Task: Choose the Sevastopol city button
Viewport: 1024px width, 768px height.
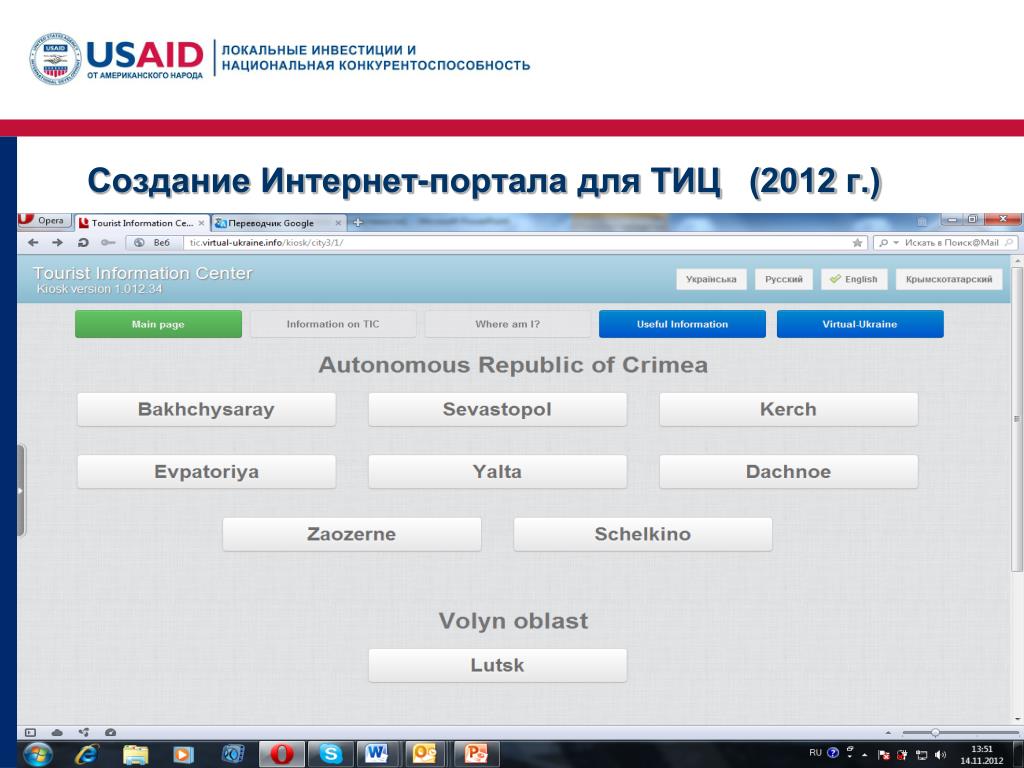Action: [497, 409]
